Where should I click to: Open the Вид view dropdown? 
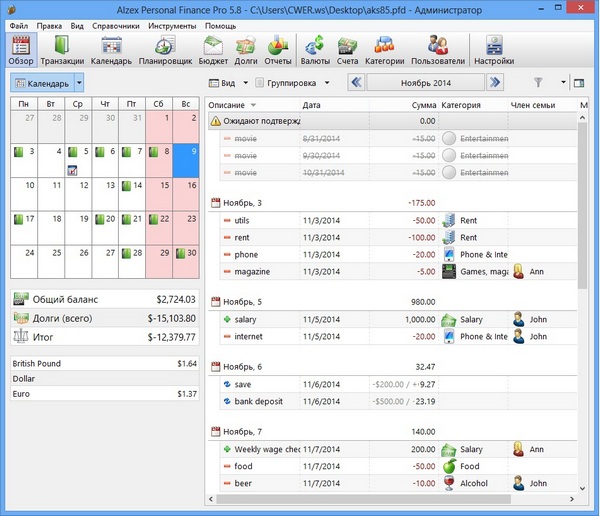[x=228, y=83]
